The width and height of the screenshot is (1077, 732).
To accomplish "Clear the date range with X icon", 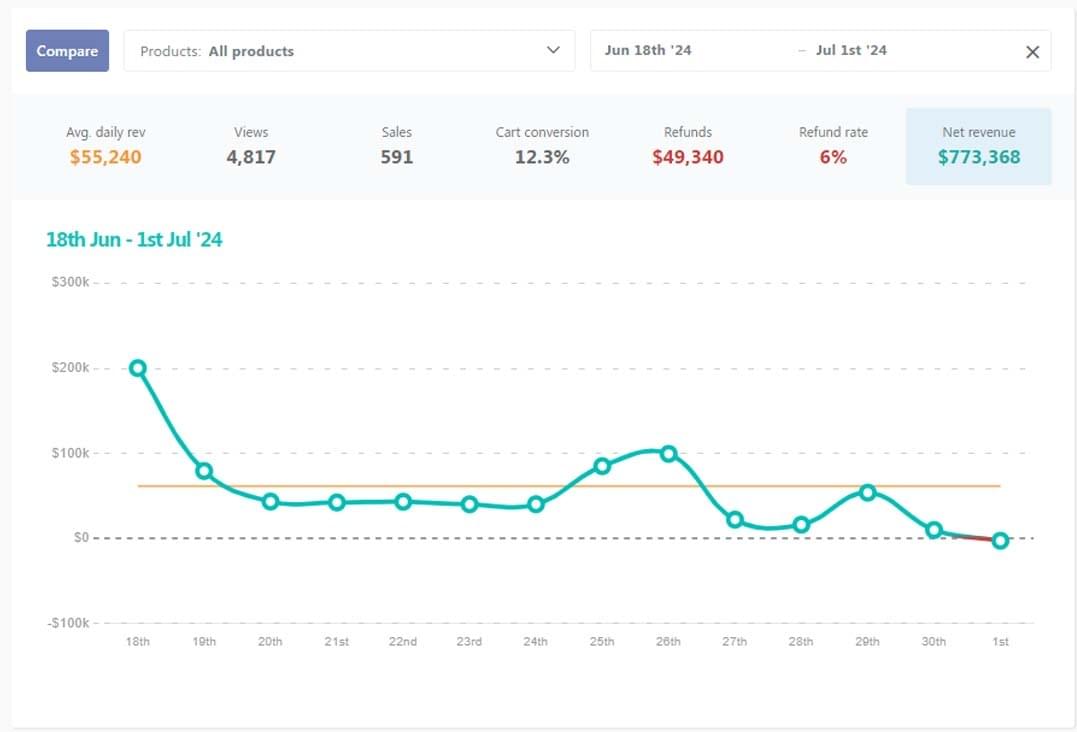I will pyautogui.click(x=1032, y=52).
